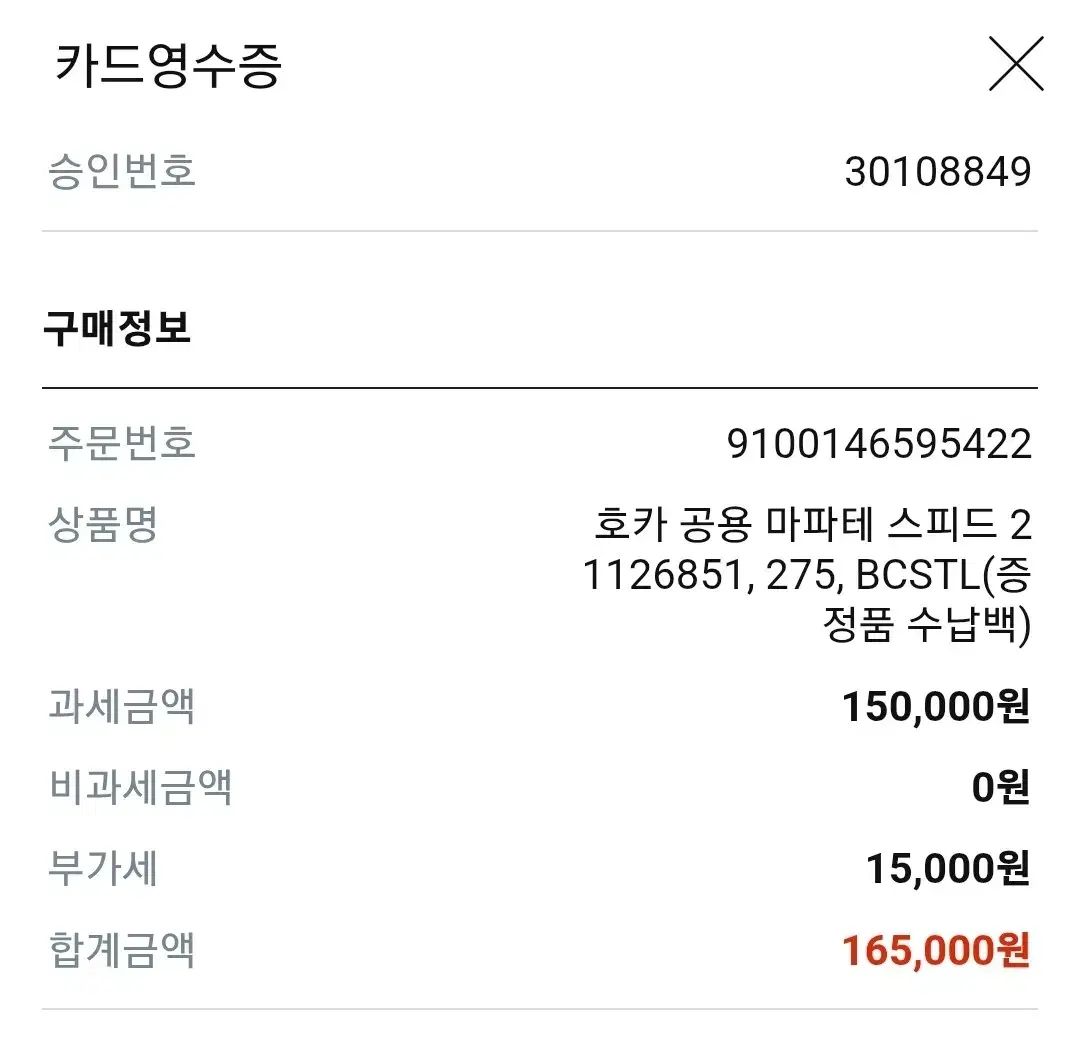Click the 과세금액 label
The height and width of the screenshot is (1057, 1080).
(122, 707)
